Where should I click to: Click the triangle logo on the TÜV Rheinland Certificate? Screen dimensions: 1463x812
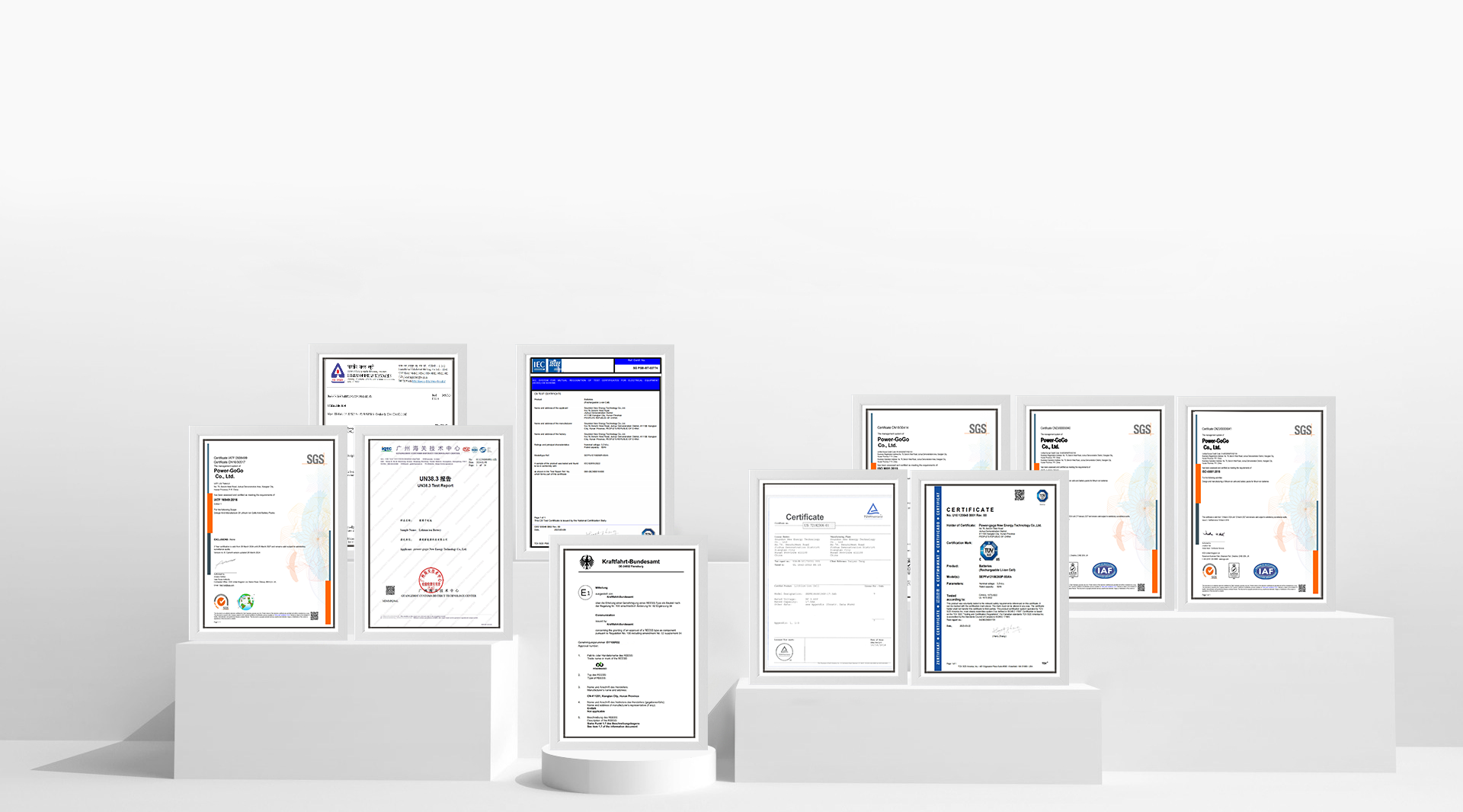[873, 510]
